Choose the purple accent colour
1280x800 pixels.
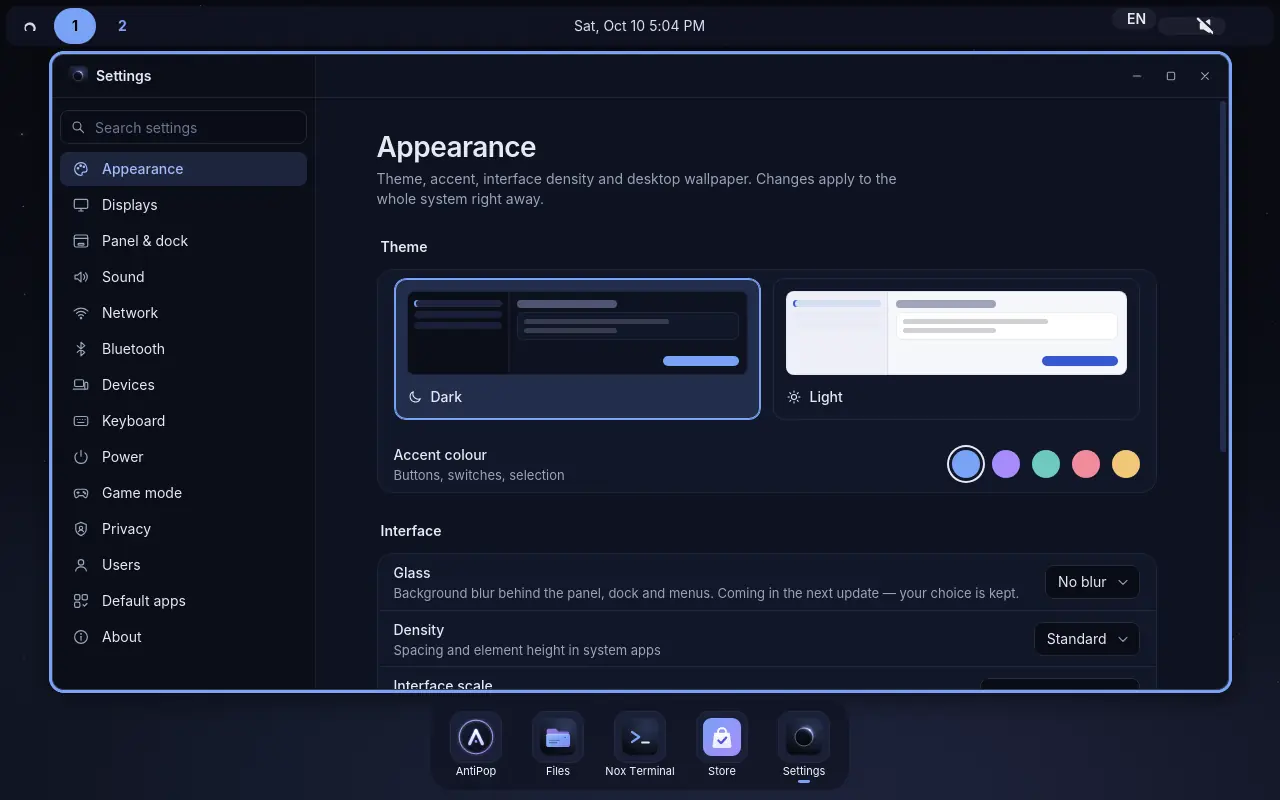coord(1006,464)
